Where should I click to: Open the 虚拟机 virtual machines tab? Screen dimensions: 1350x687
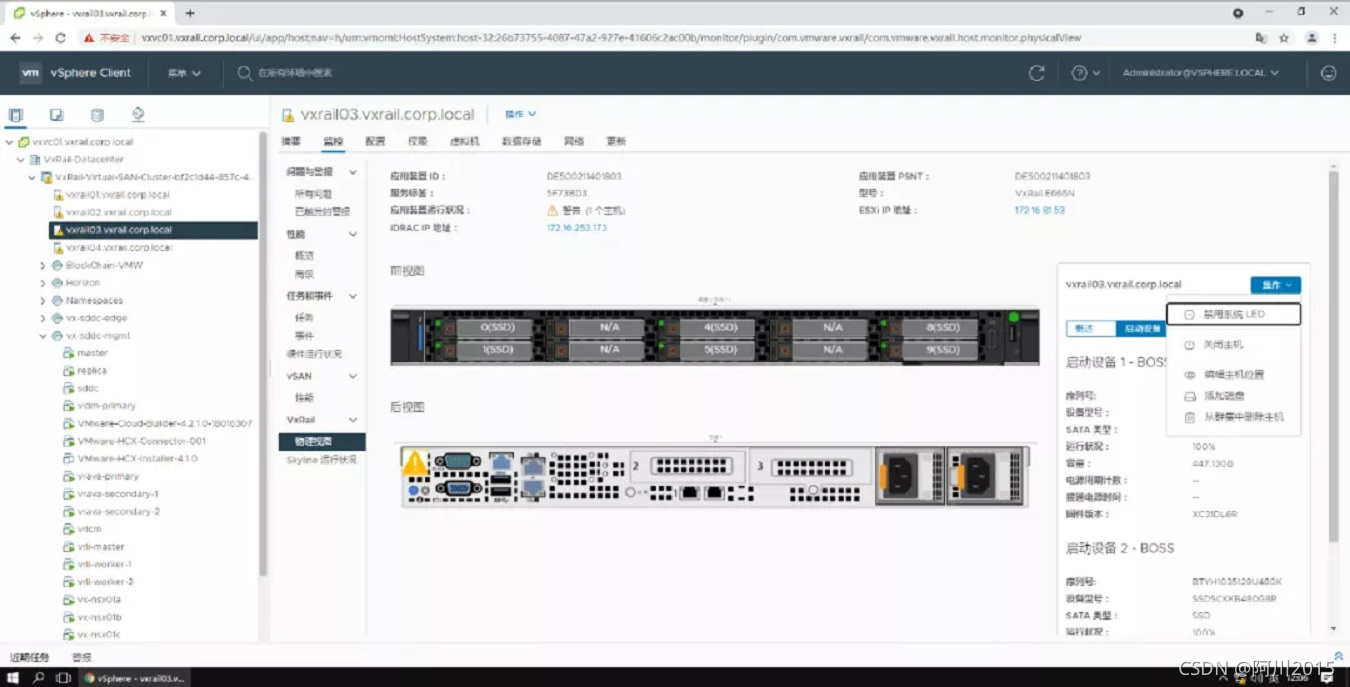(x=464, y=141)
